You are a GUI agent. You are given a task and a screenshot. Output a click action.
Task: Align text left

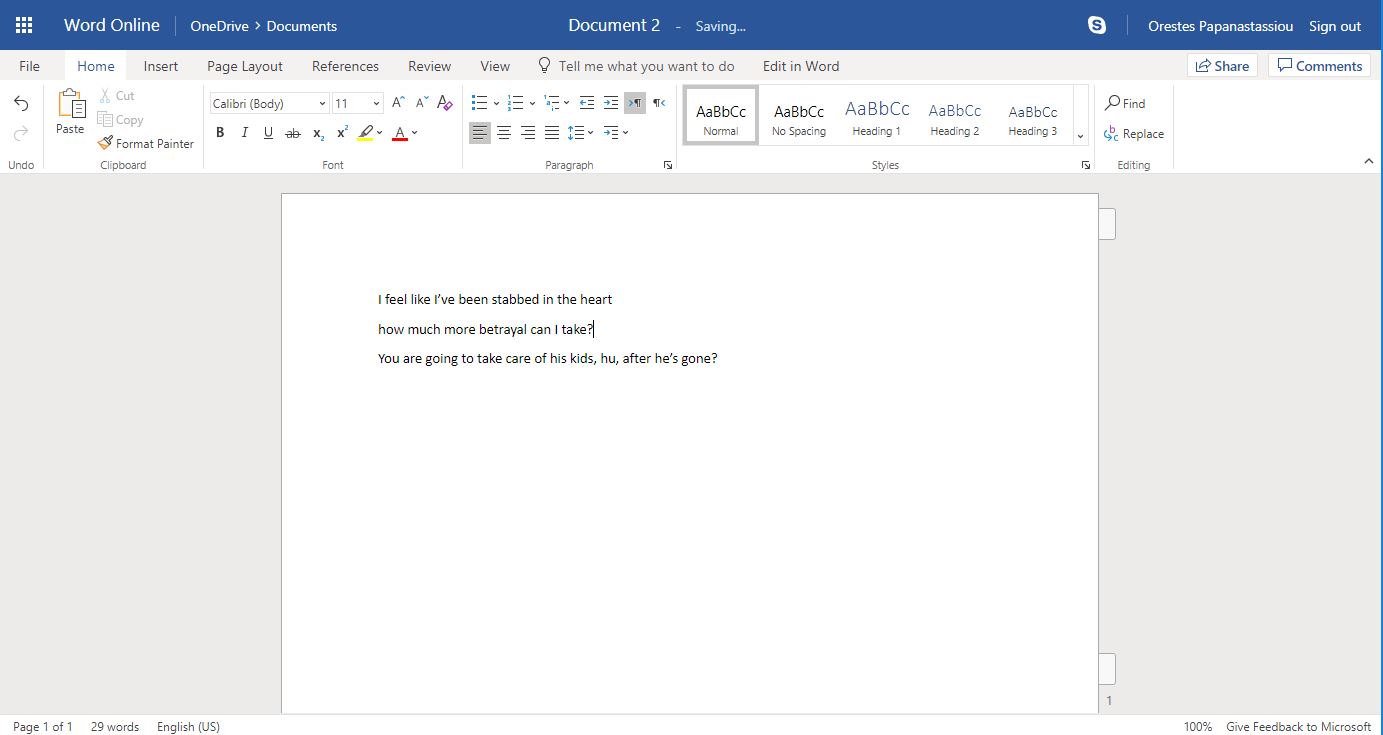(480, 133)
